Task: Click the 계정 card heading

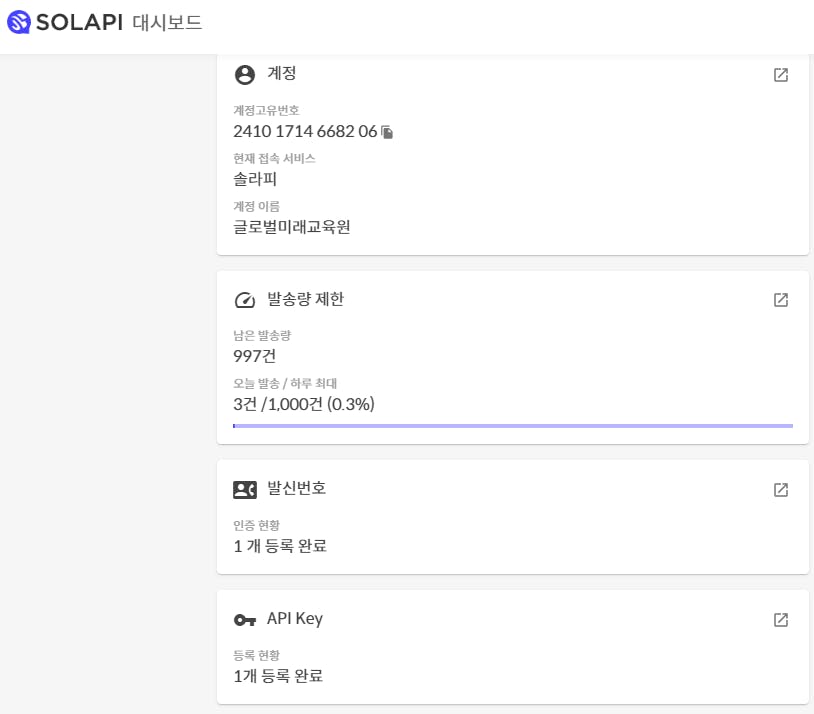Action: point(282,74)
